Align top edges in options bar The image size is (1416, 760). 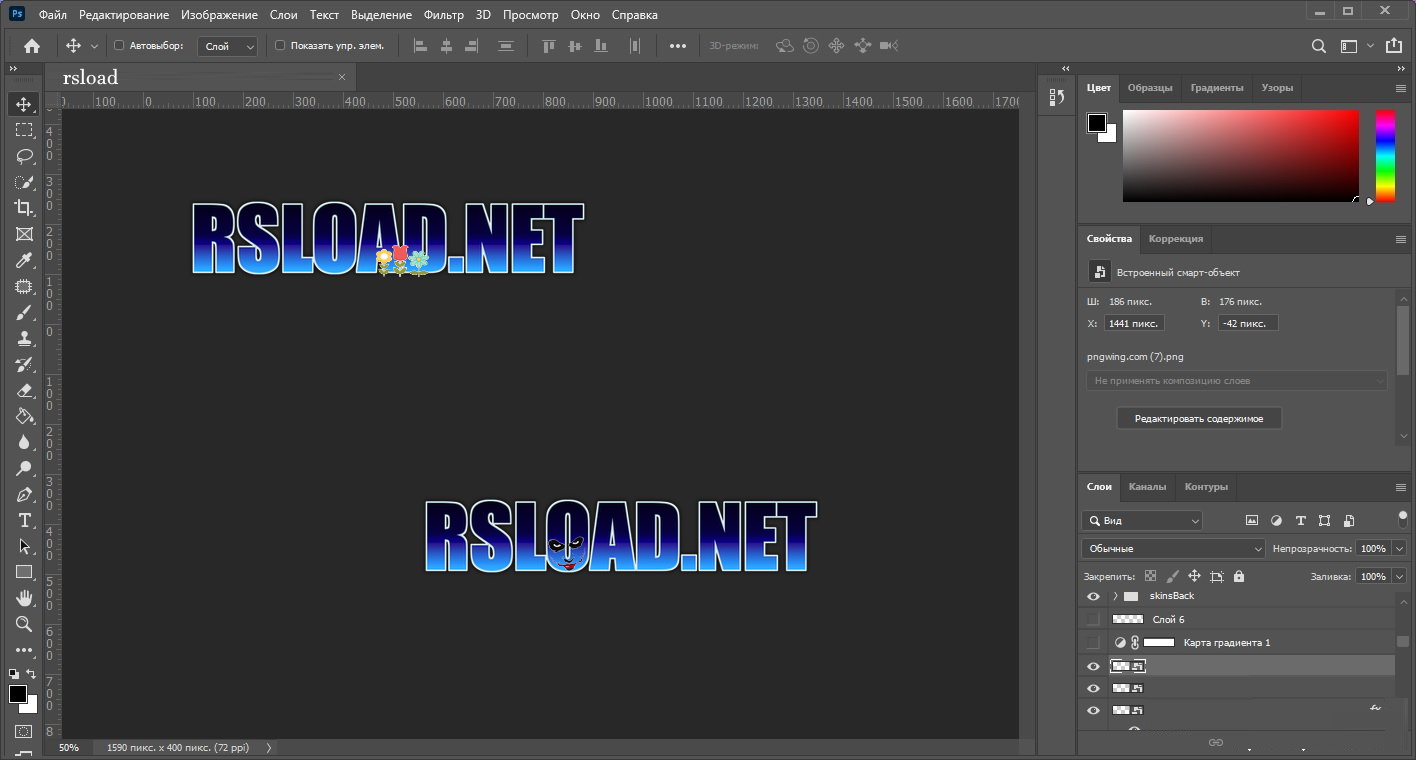pos(548,46)
